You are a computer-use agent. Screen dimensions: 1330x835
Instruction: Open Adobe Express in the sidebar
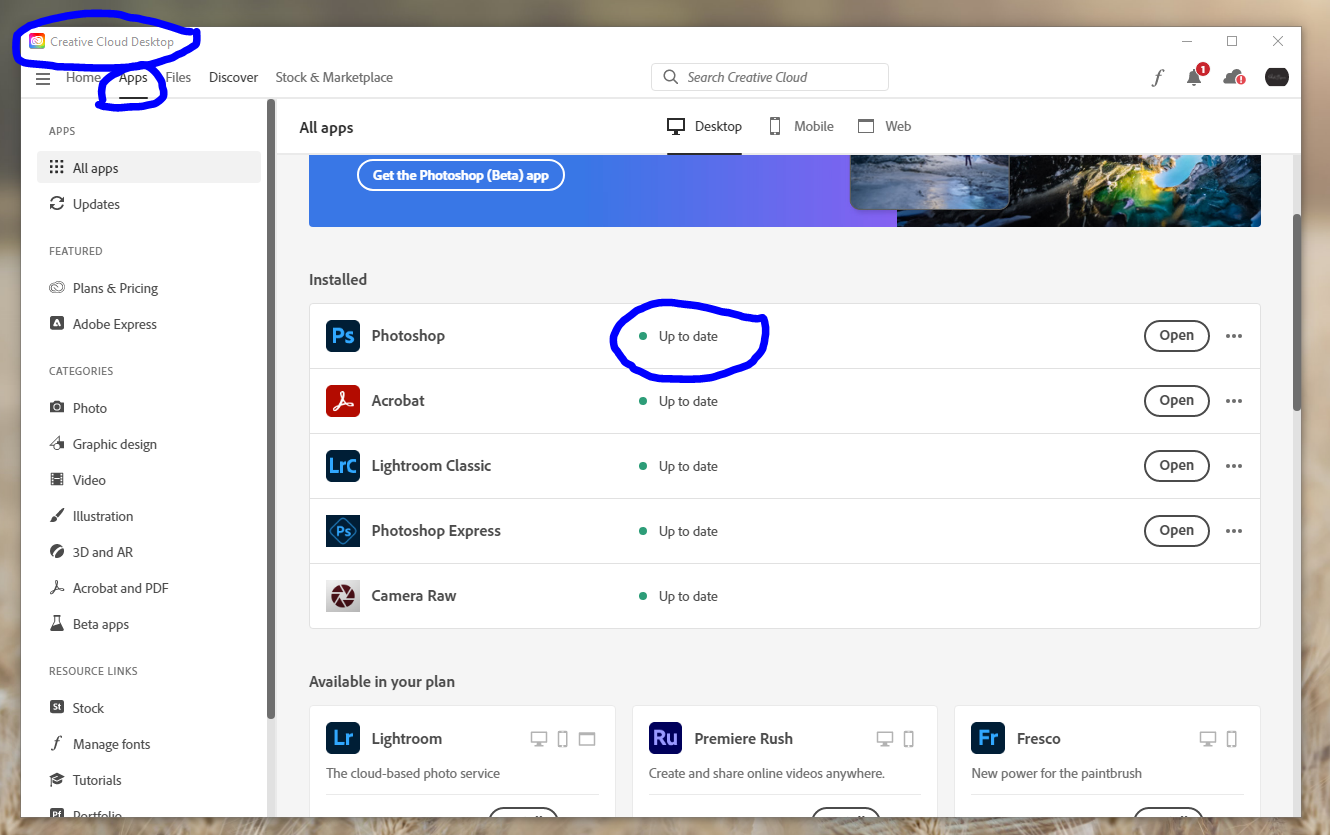[149, 324]
